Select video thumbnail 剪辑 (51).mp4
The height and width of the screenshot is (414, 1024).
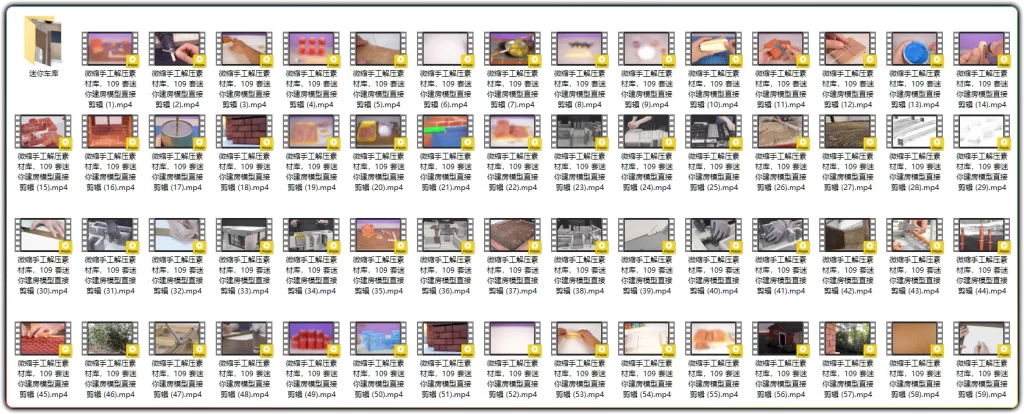pyautogui.click(x=446, y=339)
